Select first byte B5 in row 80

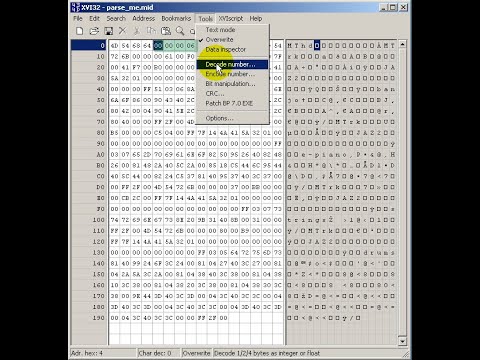(114, 133)
